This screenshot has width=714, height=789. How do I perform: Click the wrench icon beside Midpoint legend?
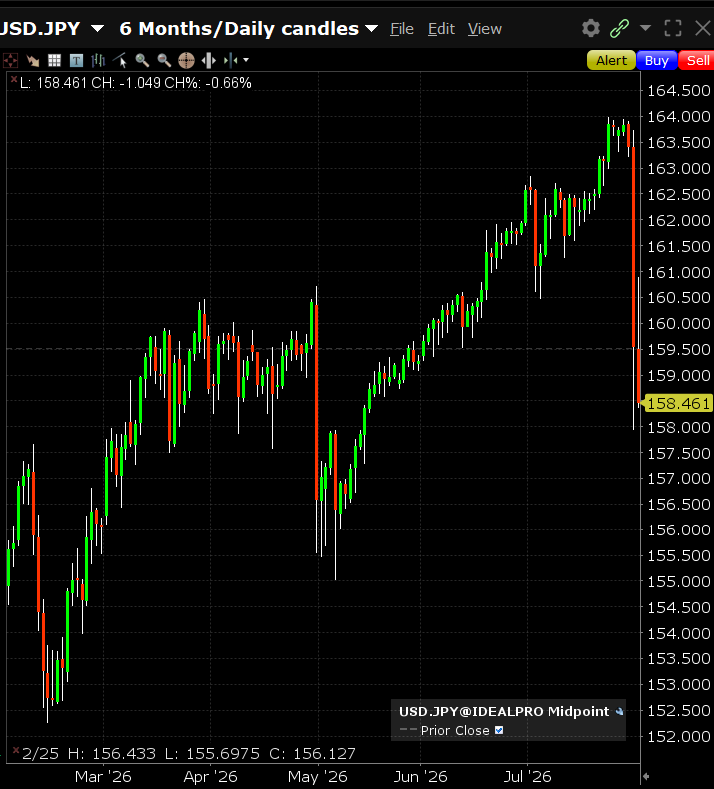coord(619,712)
